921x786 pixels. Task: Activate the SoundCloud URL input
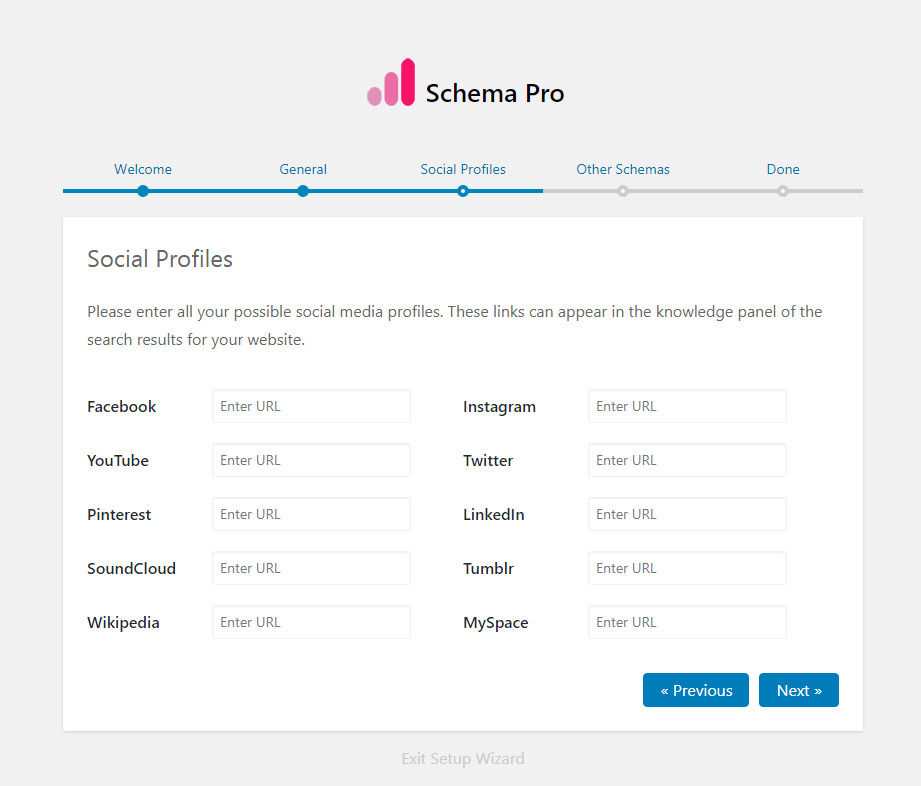pyautogui.click(x=311, y=569)
